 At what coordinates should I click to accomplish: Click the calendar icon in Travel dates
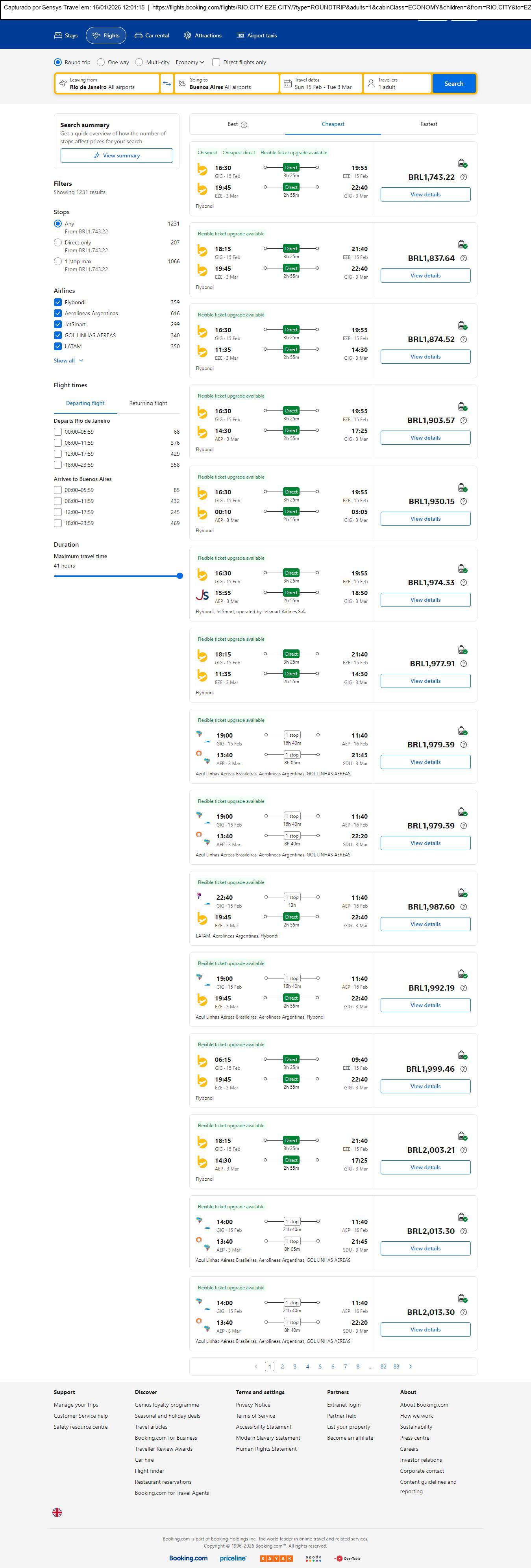tap(287, 83)
